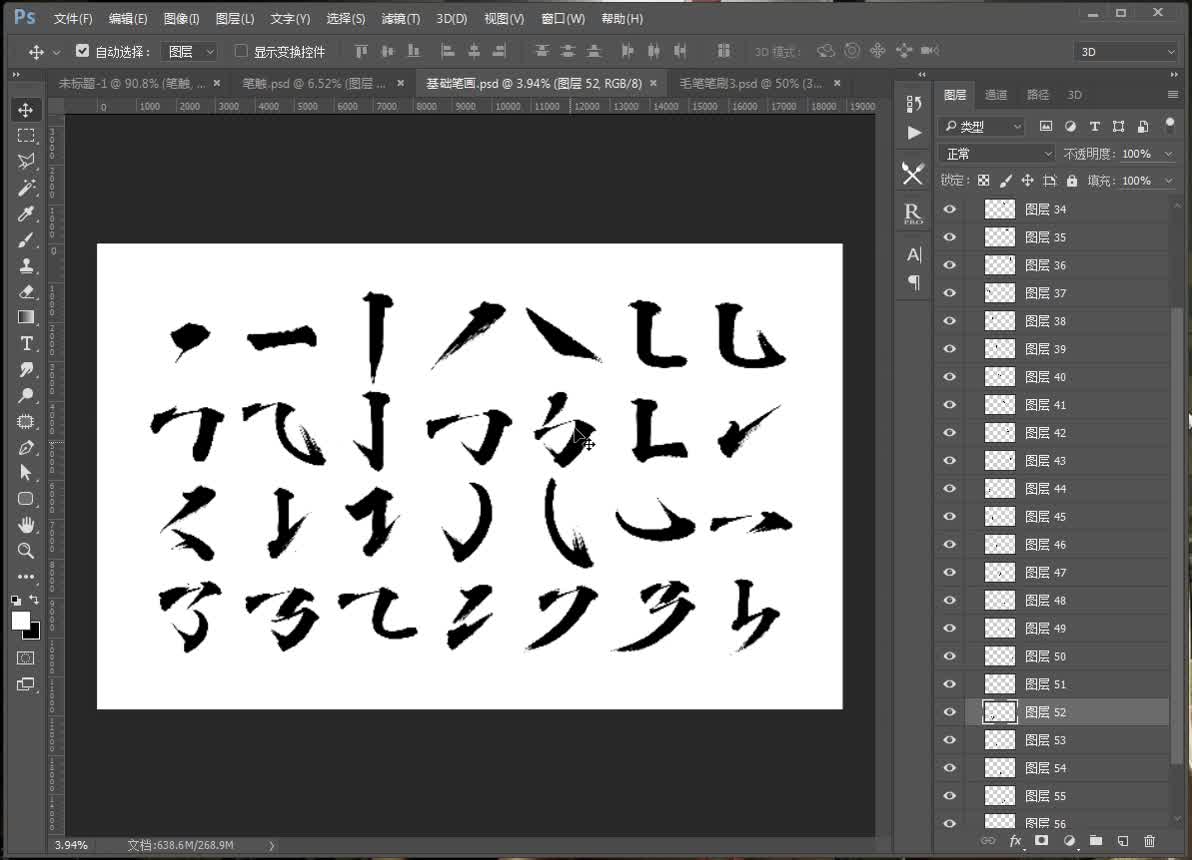Screen dimensions: 1192x860
Task: Open the 正常 blend mode dropdown
Action: click(995, 153)
